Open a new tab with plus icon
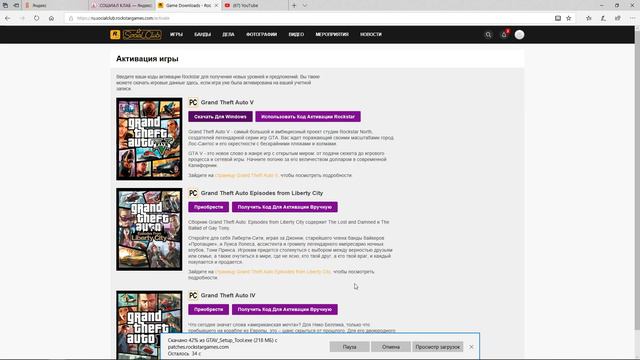 294,6
